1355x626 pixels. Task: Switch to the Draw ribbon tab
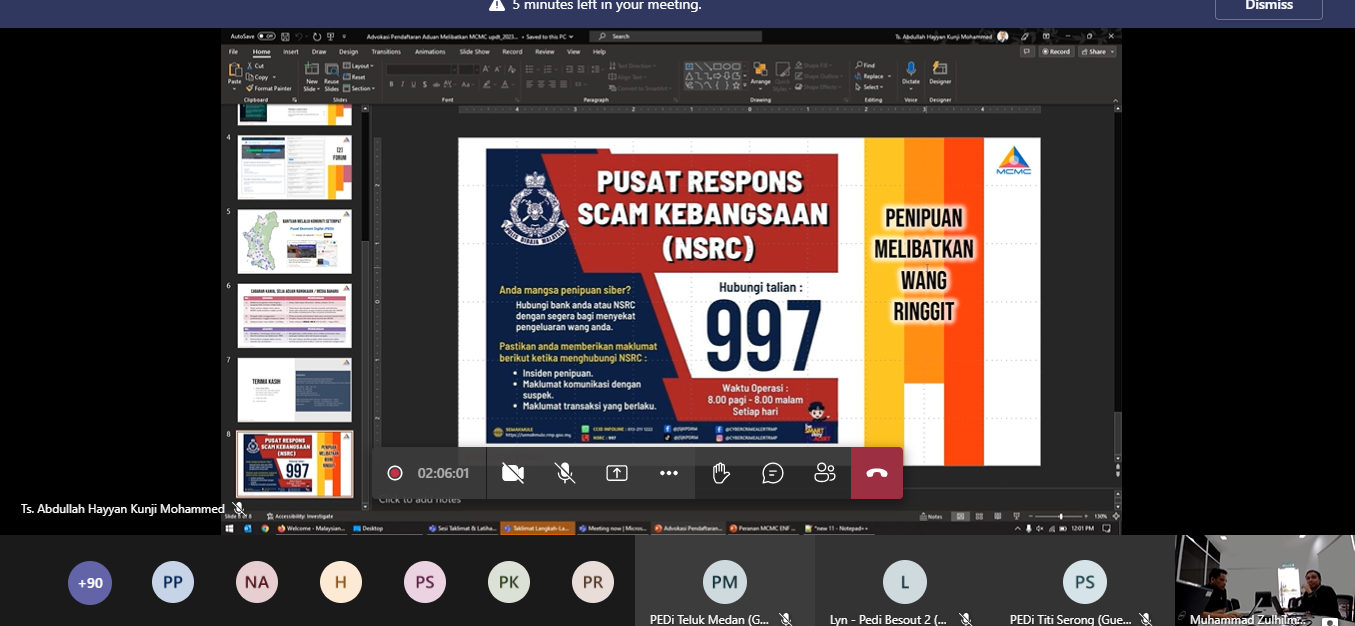(x=319, y=52)
